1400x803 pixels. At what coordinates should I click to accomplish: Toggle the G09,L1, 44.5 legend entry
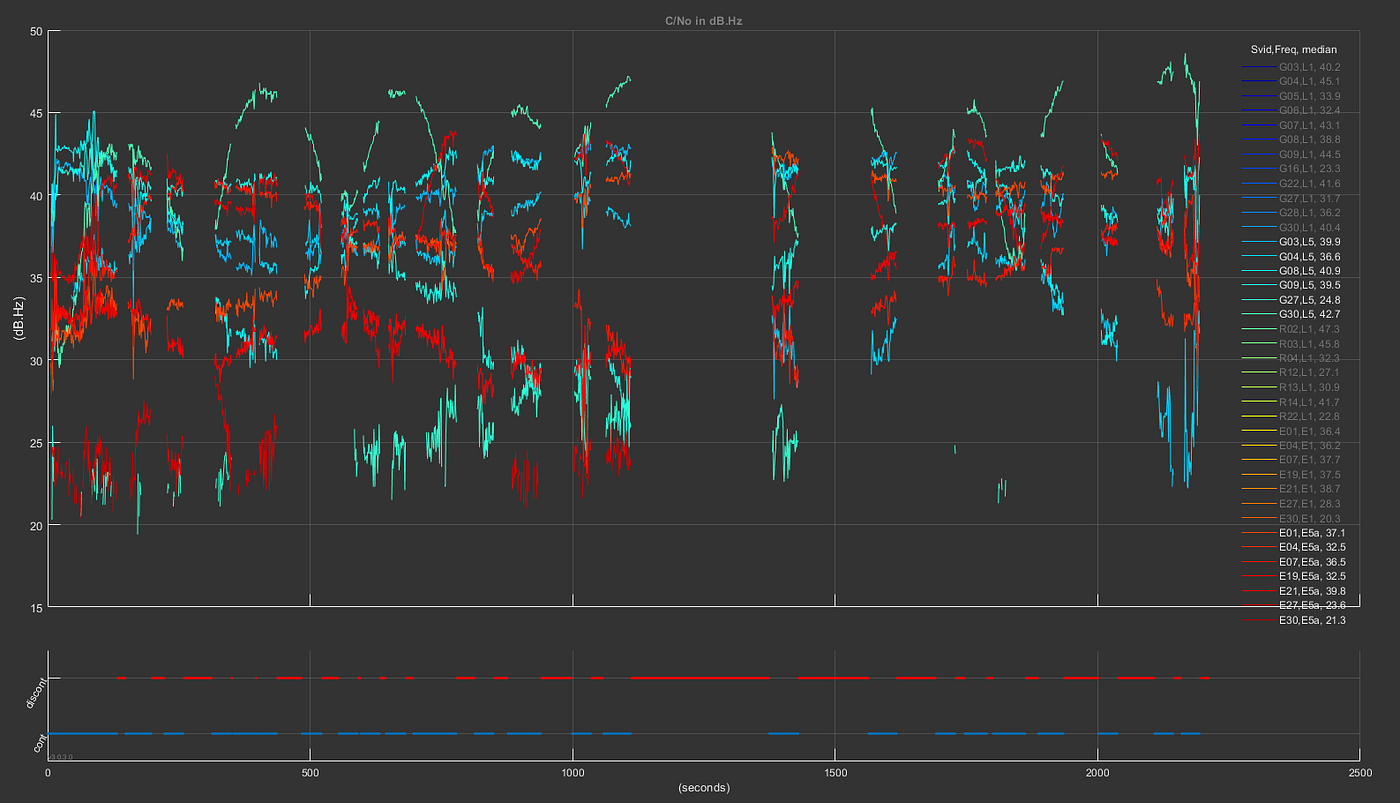[1312, 155]
